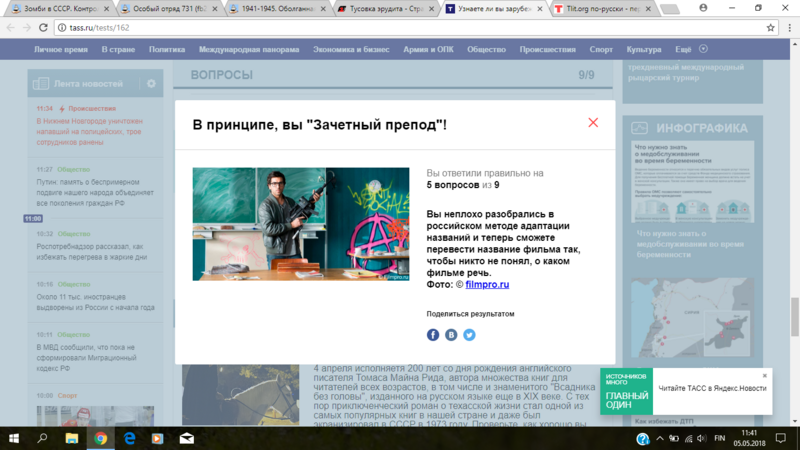Open Роспотребнадзор overheating news item
Screen dimensions: 800x450
click(x=92, y=252)
